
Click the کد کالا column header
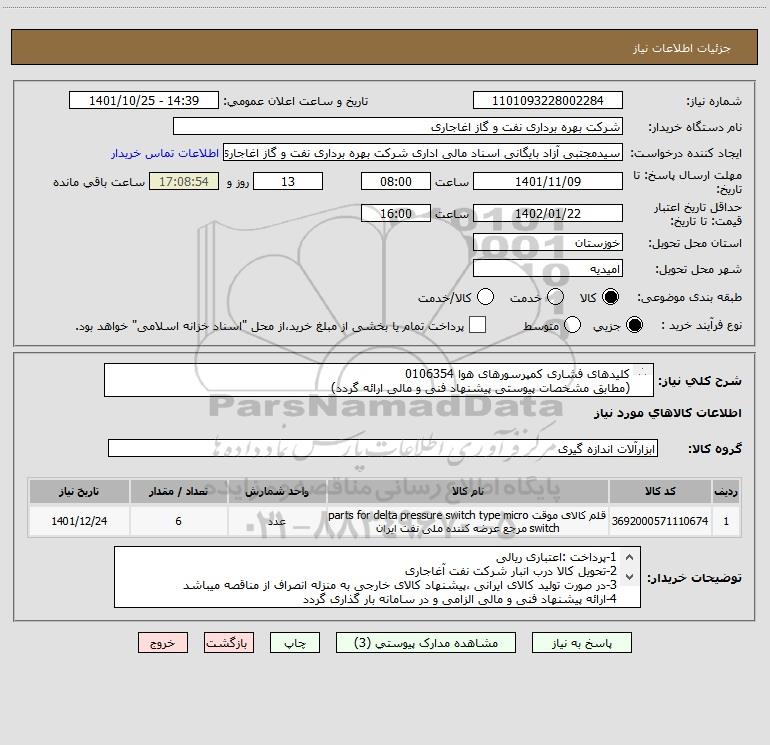coord(660,492)
